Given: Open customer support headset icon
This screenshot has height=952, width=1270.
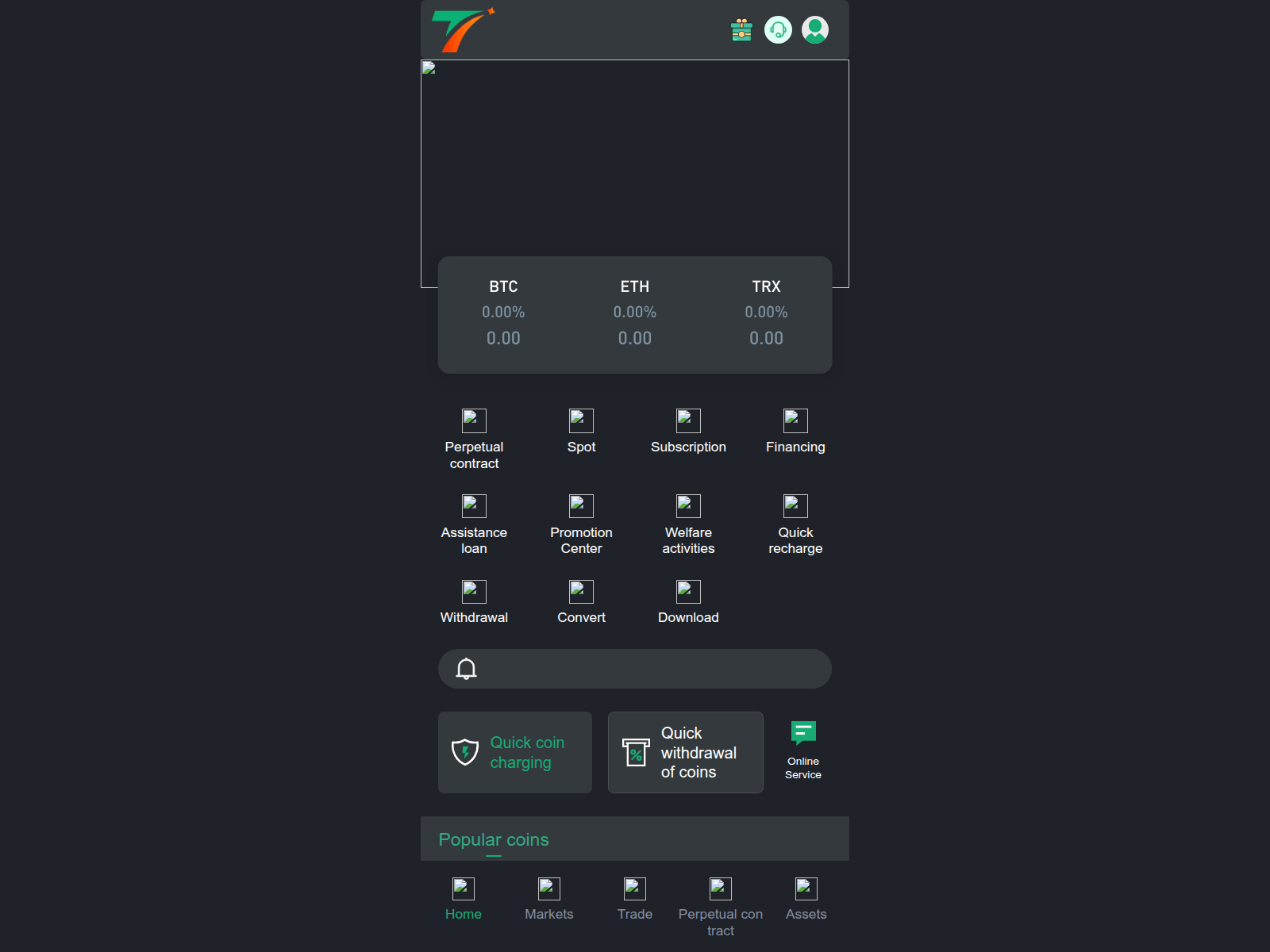Looking at the screenshot, I should click(x=778, y=30).
